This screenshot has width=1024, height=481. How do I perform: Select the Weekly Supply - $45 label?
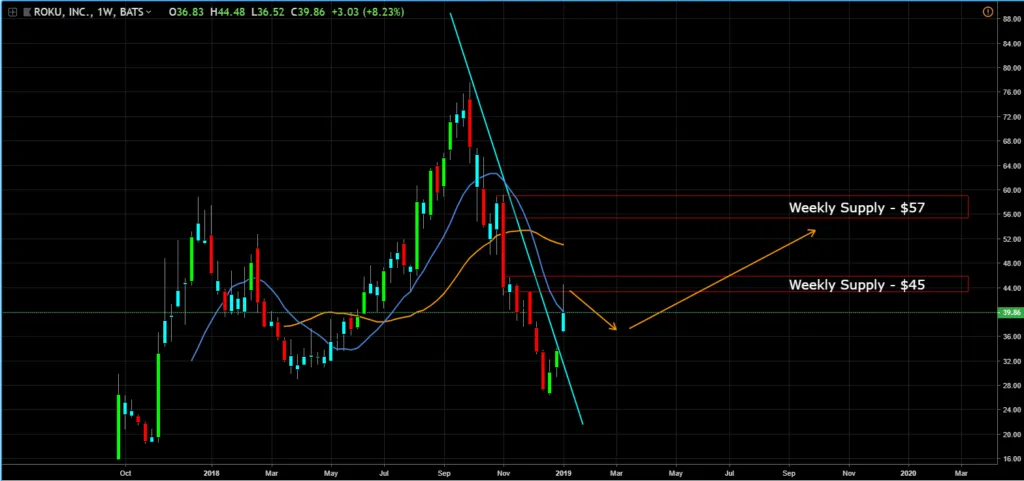pyautogui.click(x=857, y=285)
